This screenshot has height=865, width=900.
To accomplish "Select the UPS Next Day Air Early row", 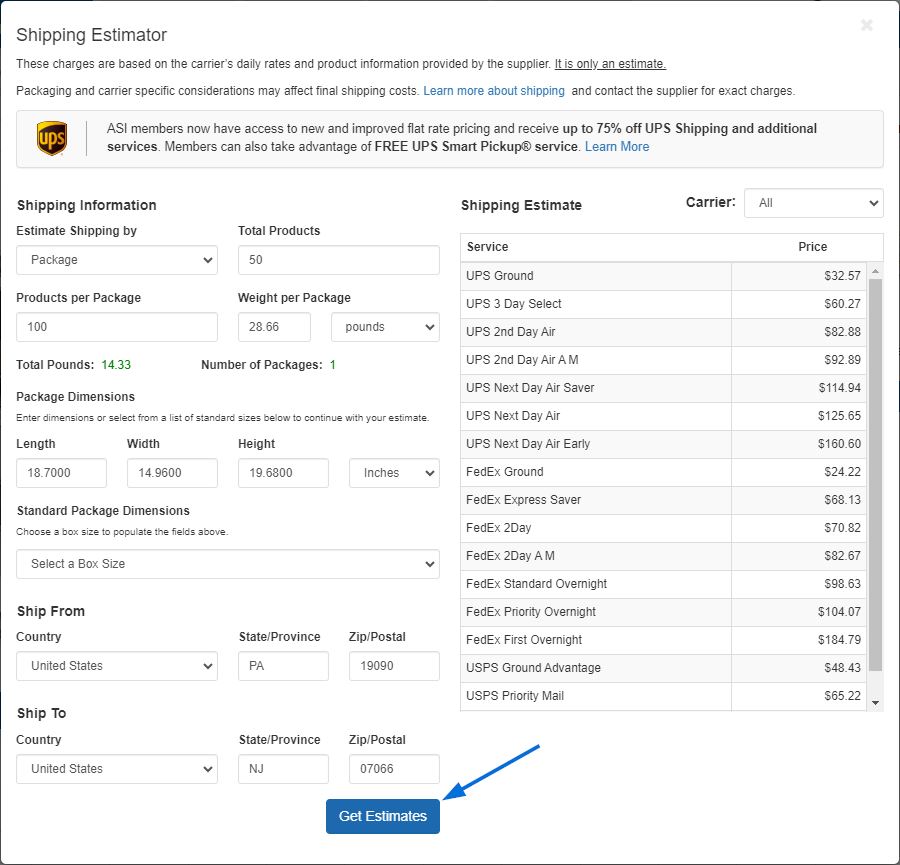I will pyautogui.click(x=663, y=445).
